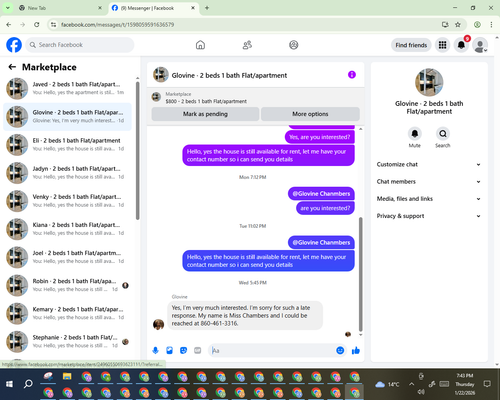
Task: Open the taskbar clock showing 7:43 PM
Action: pyautogui.click(x=465, y=384)
